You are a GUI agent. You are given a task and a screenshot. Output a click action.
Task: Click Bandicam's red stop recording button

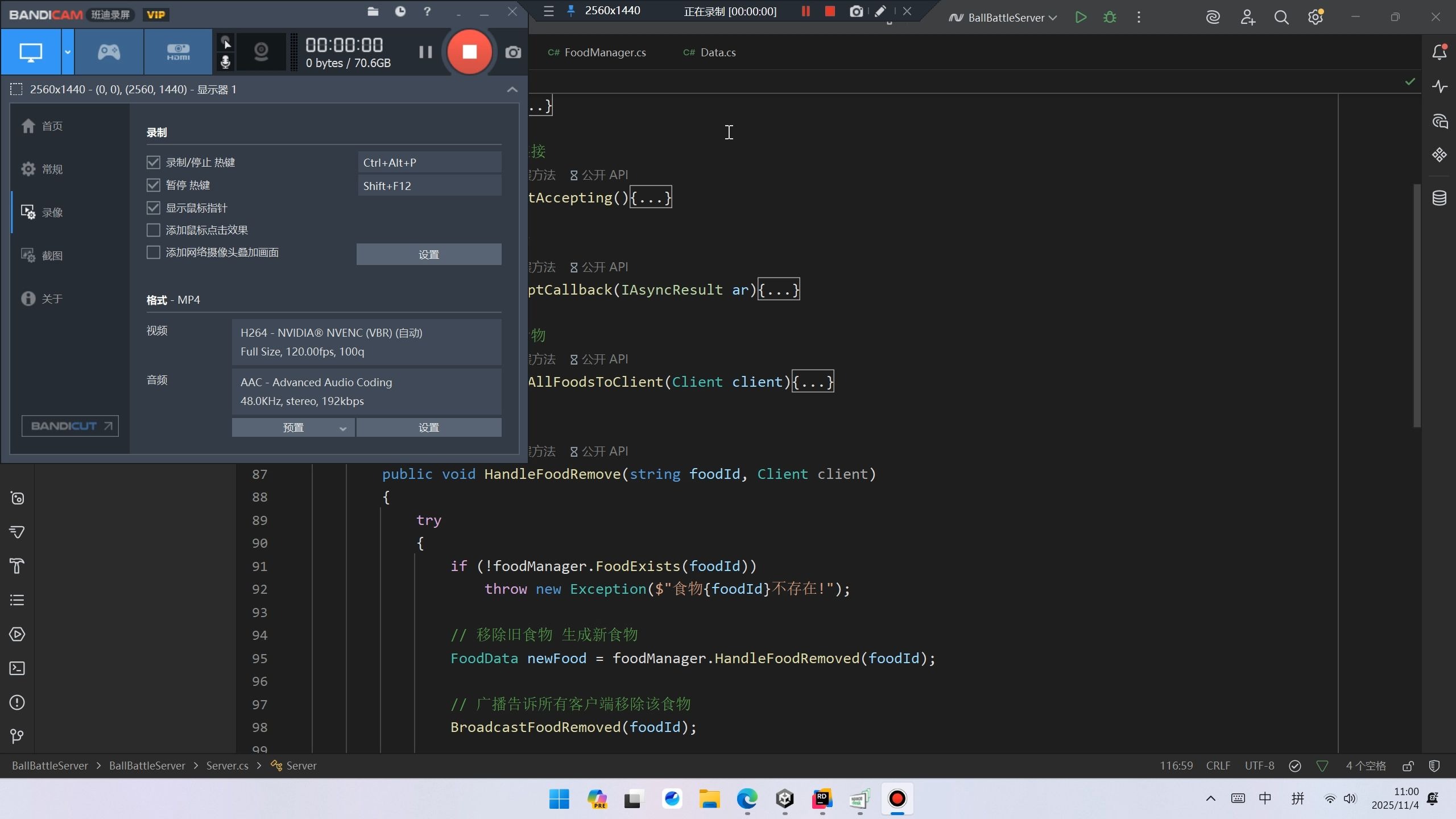pyautogui.click(x=469, y=52)
